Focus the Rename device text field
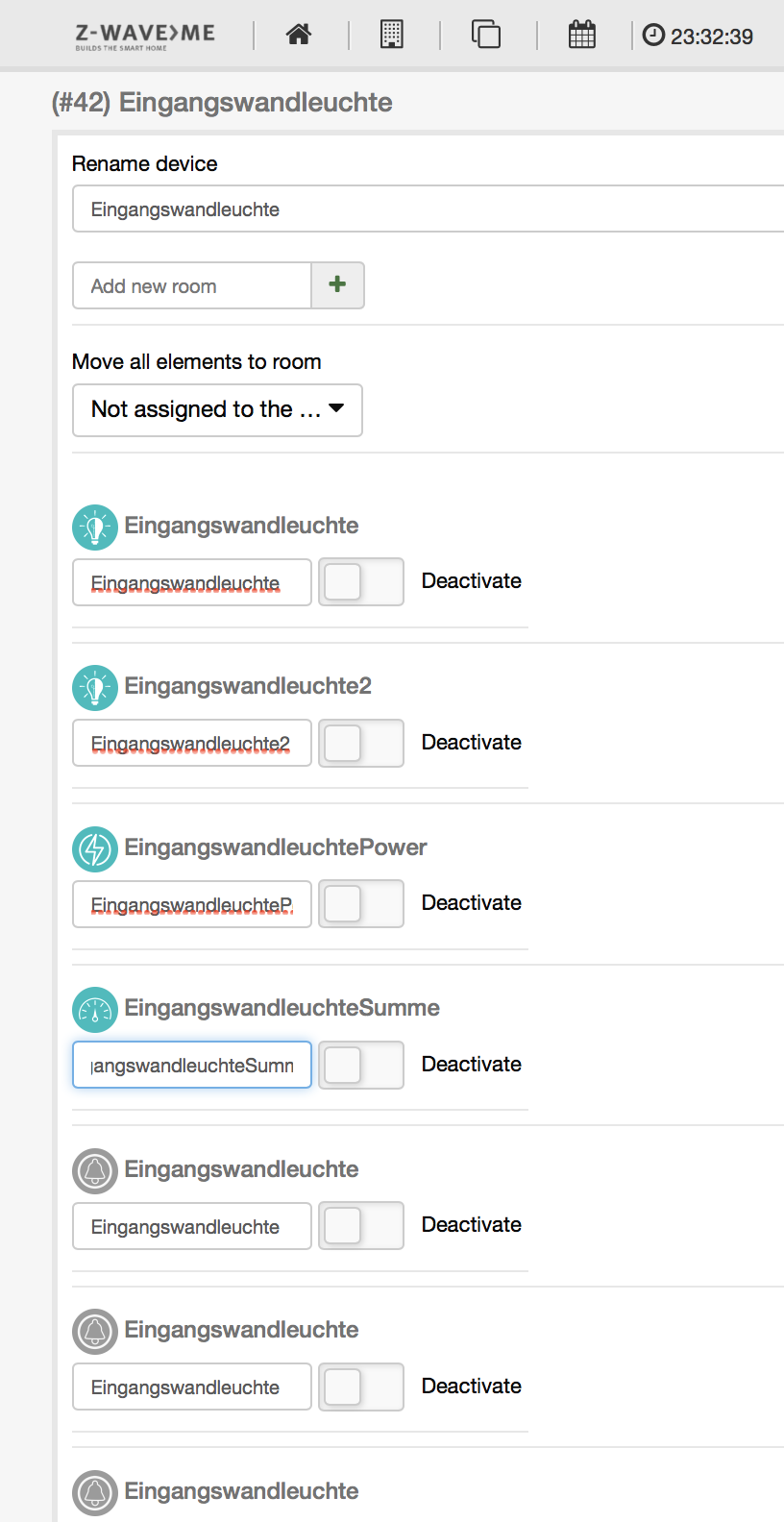784x1522 pixels. point(428,209)
